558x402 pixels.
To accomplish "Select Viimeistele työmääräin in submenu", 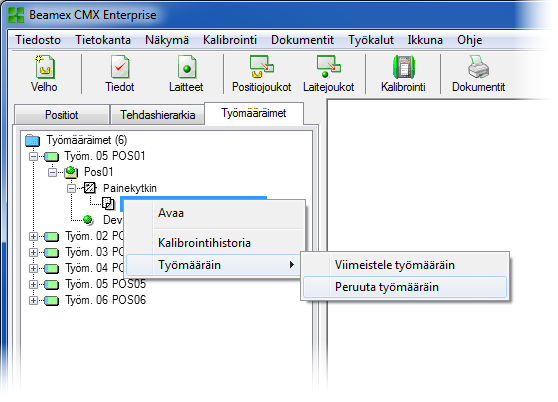I will [x=405, y=265].
